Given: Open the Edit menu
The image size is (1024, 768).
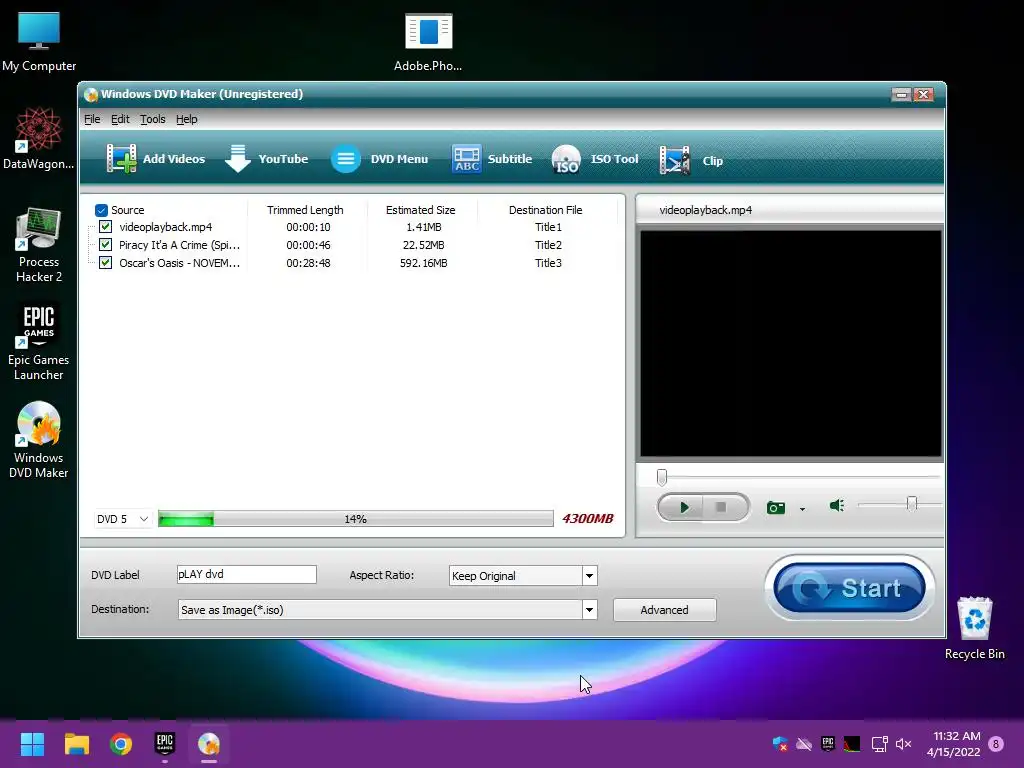Looking at the screenshot, I should pos(120,119).
